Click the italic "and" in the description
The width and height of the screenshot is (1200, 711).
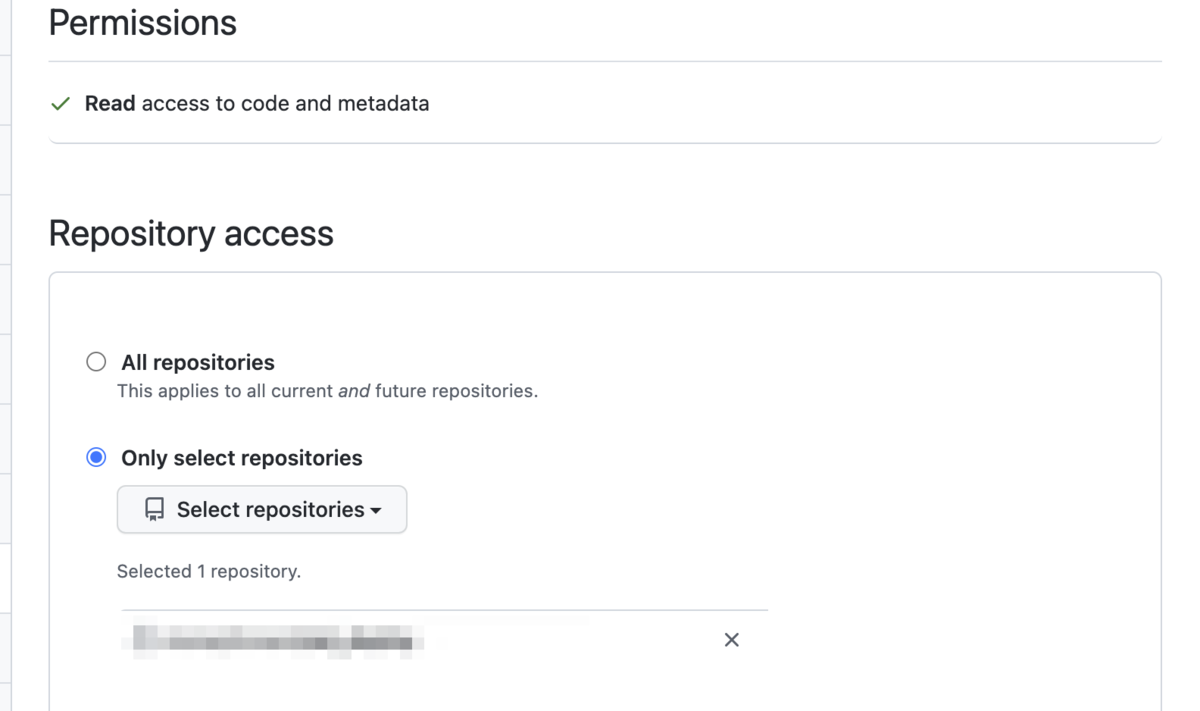coord(354,391)
